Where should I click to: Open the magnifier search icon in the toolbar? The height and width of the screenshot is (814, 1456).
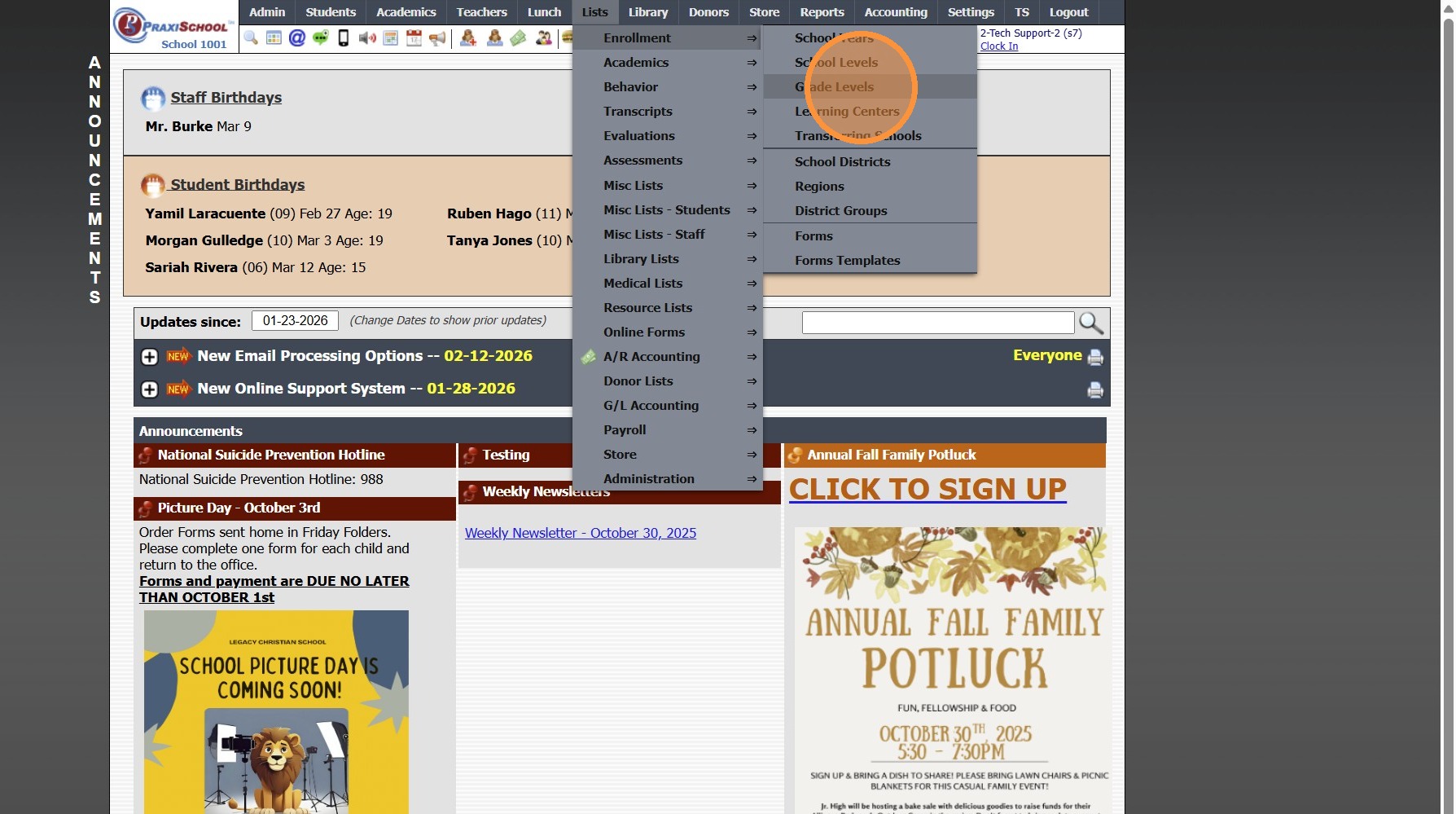click(251, 37)
